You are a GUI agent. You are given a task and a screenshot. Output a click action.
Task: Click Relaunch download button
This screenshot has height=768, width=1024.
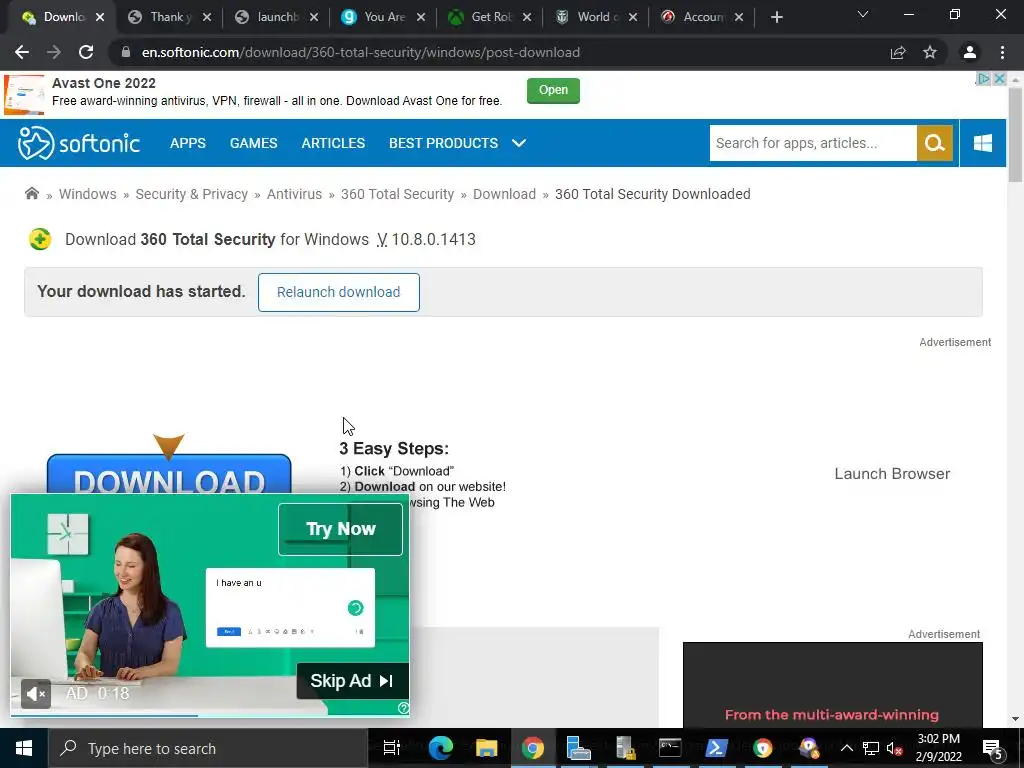pos(338,292)
